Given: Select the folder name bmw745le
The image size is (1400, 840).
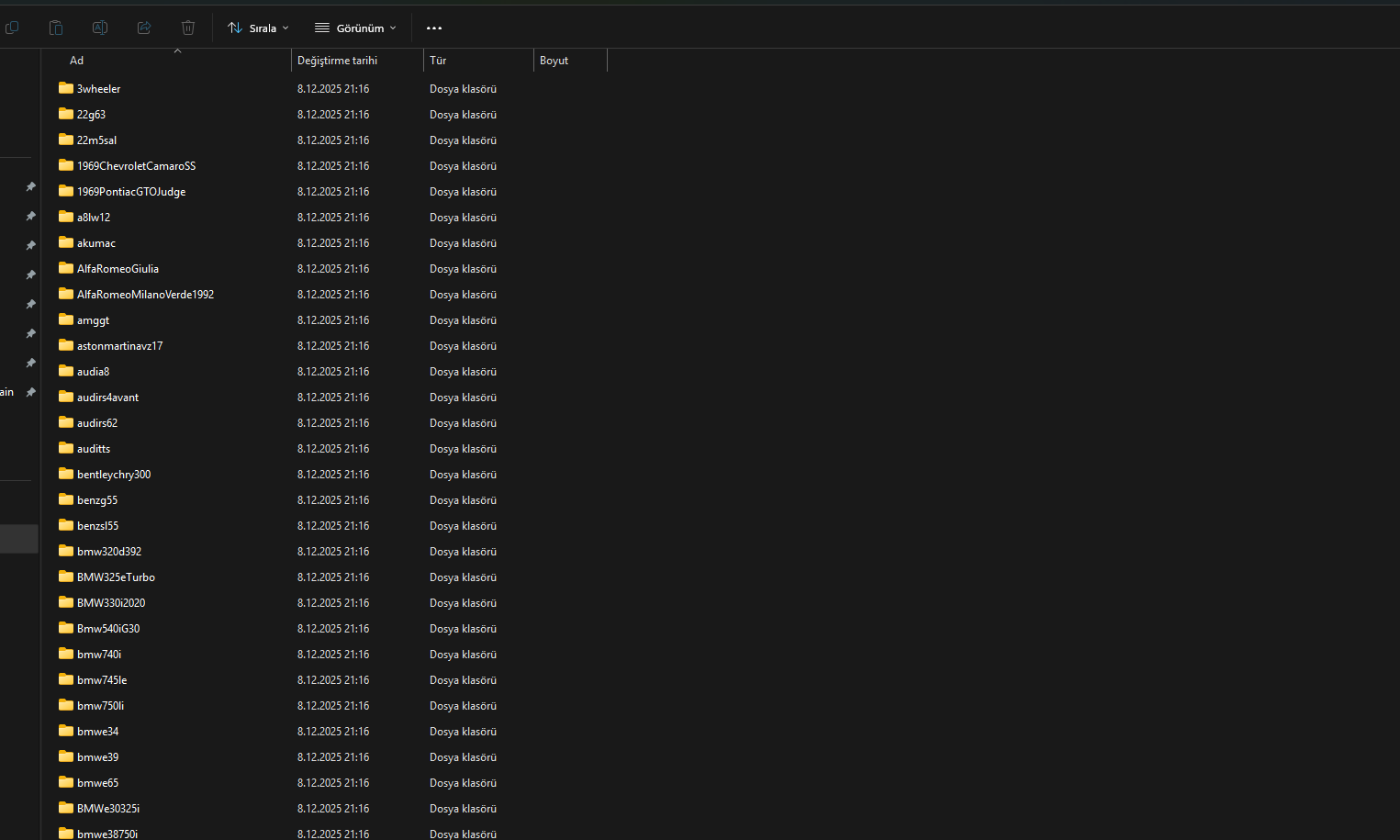Looking at the screenshot, I should [x=102, y=680].
